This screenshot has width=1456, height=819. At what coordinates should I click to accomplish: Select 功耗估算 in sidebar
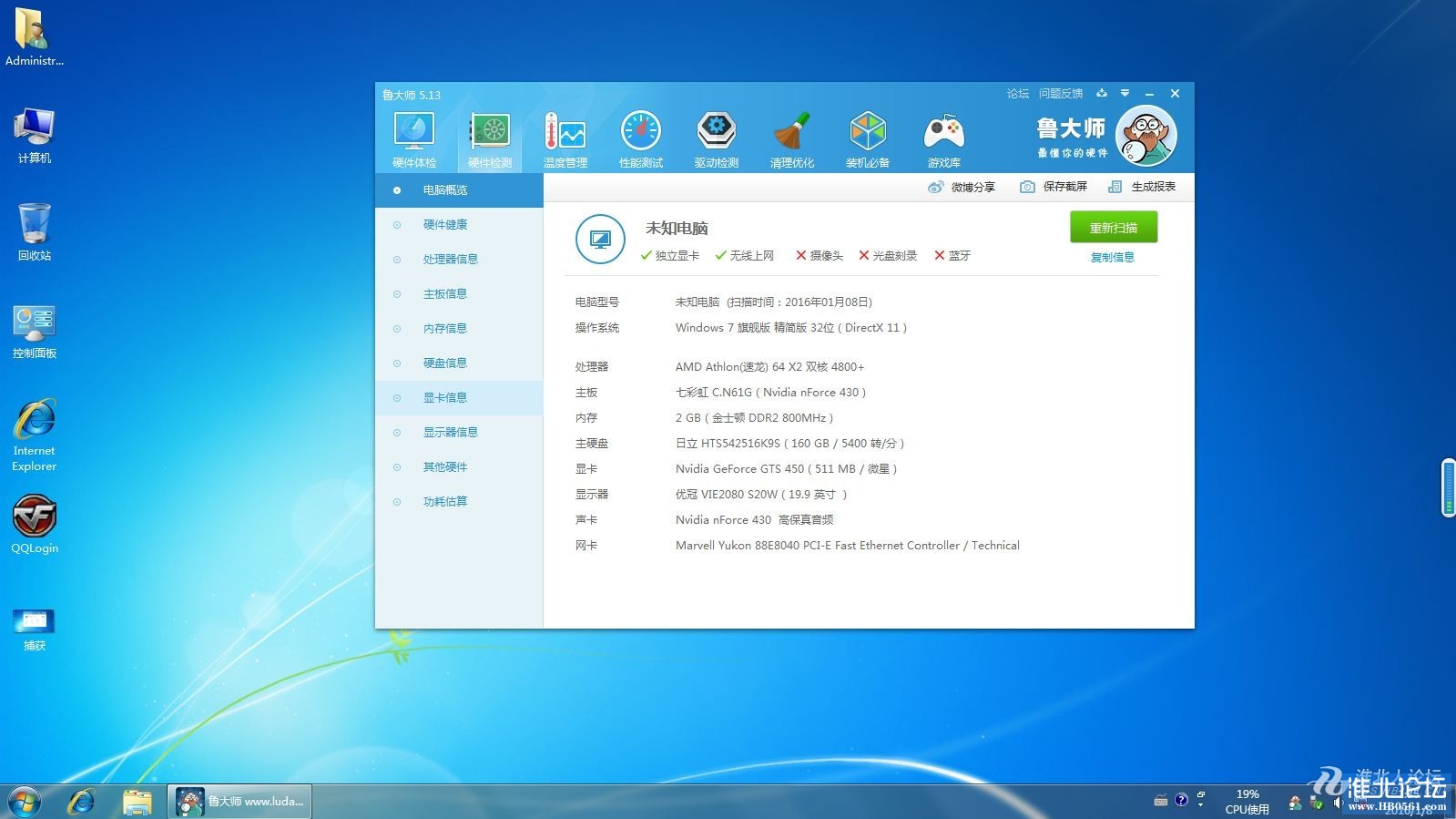tap(459, 502)
